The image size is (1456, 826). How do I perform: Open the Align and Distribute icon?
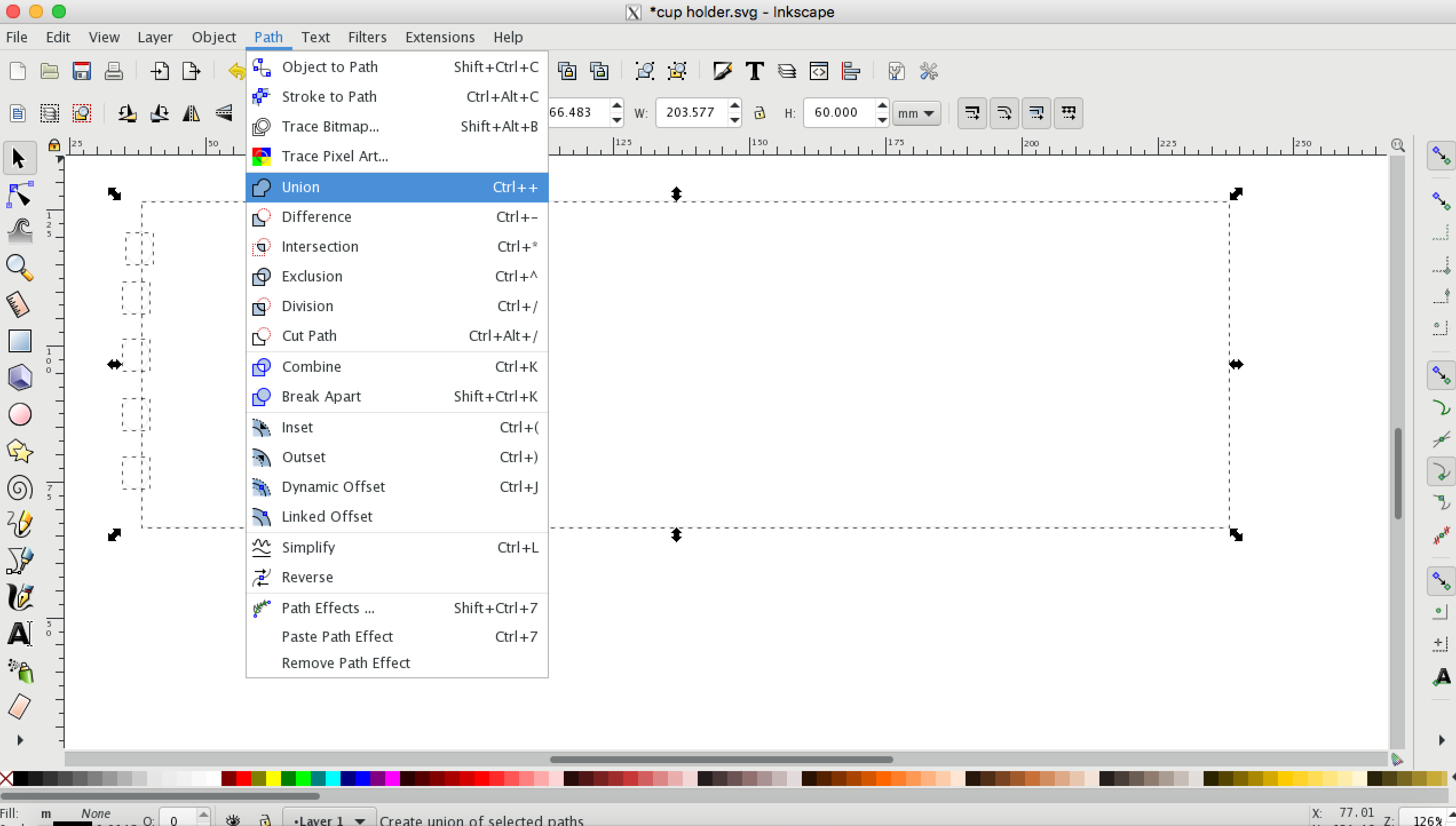pyautogui.click(x=851, y=72)
